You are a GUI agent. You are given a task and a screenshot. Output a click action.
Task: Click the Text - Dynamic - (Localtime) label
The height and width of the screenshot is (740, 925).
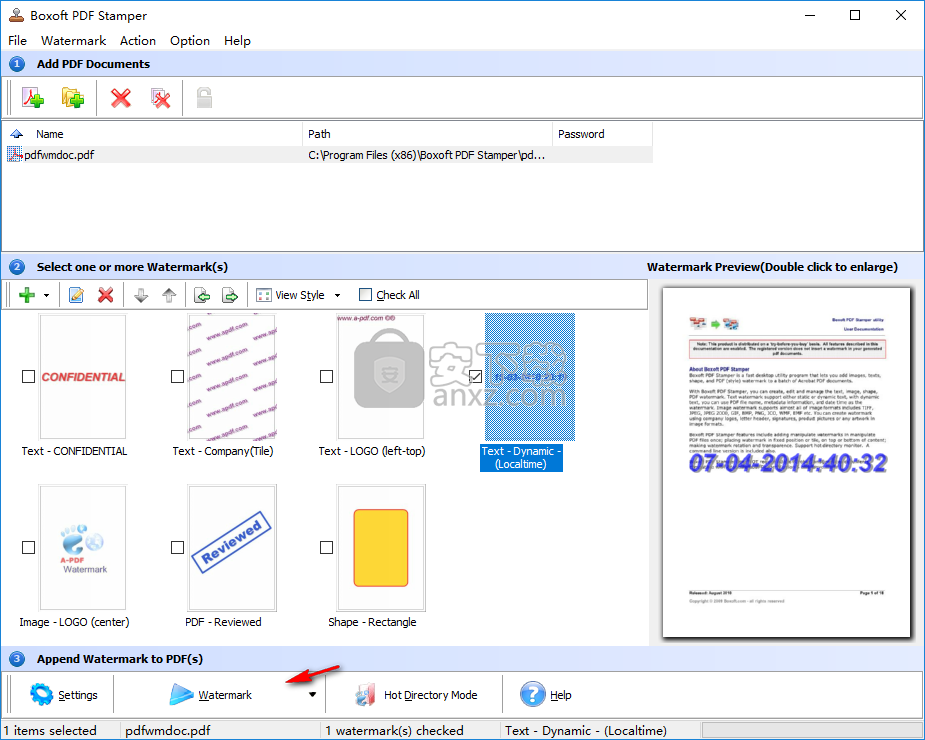[x=521, y=457]
